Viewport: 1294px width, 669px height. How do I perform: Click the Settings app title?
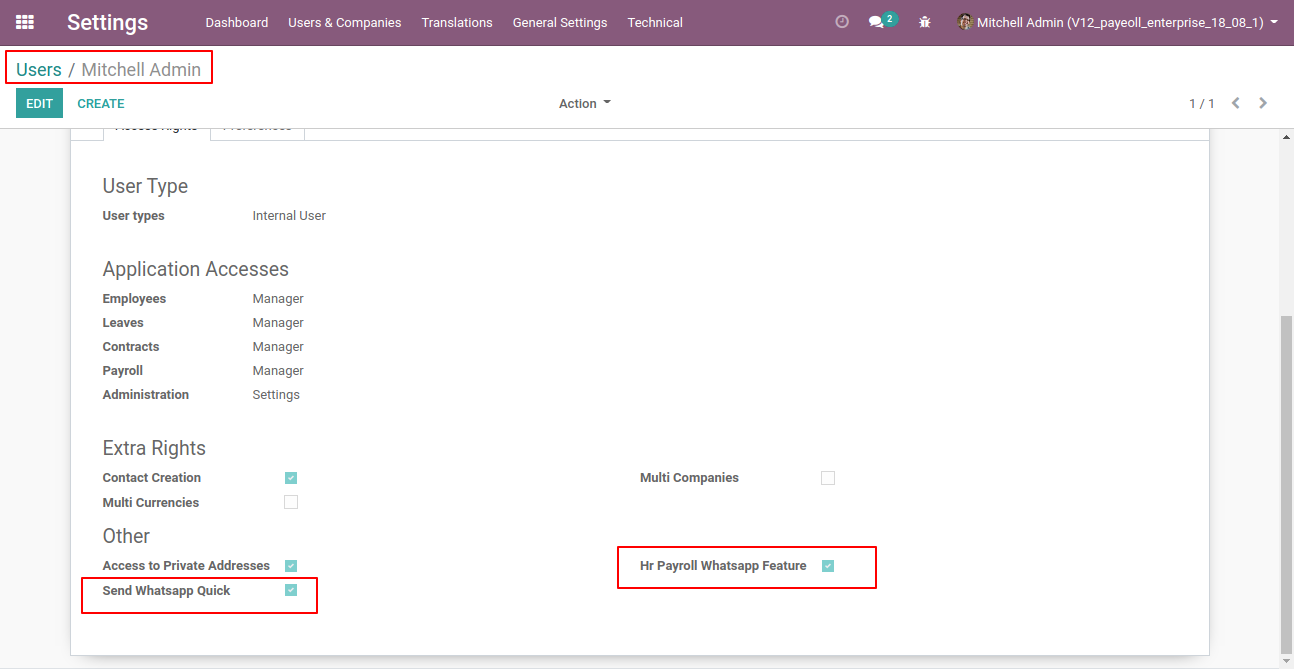click(x=107, y=22)
